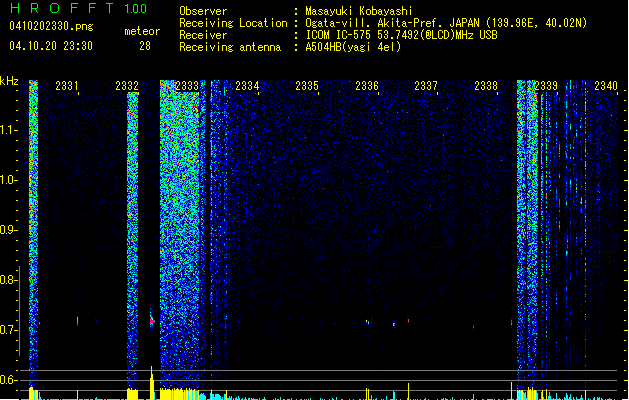Click the 2335 time marker

[307, 86]
